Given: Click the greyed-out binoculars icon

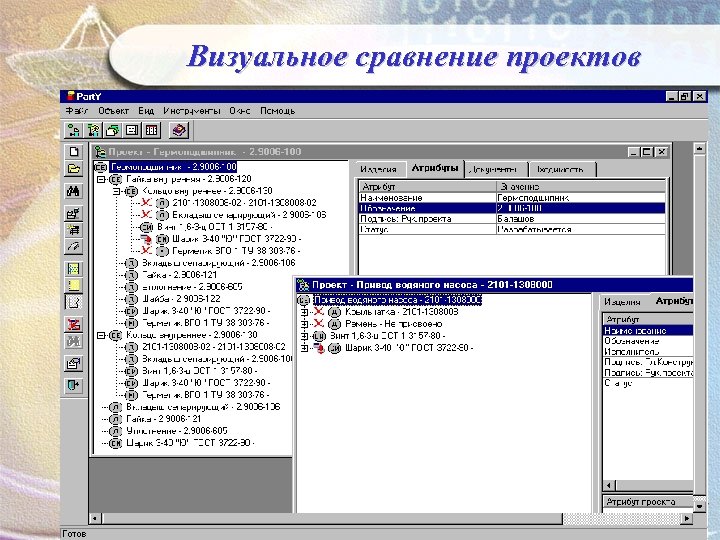Looking at the screenshot, I should 73,341.
